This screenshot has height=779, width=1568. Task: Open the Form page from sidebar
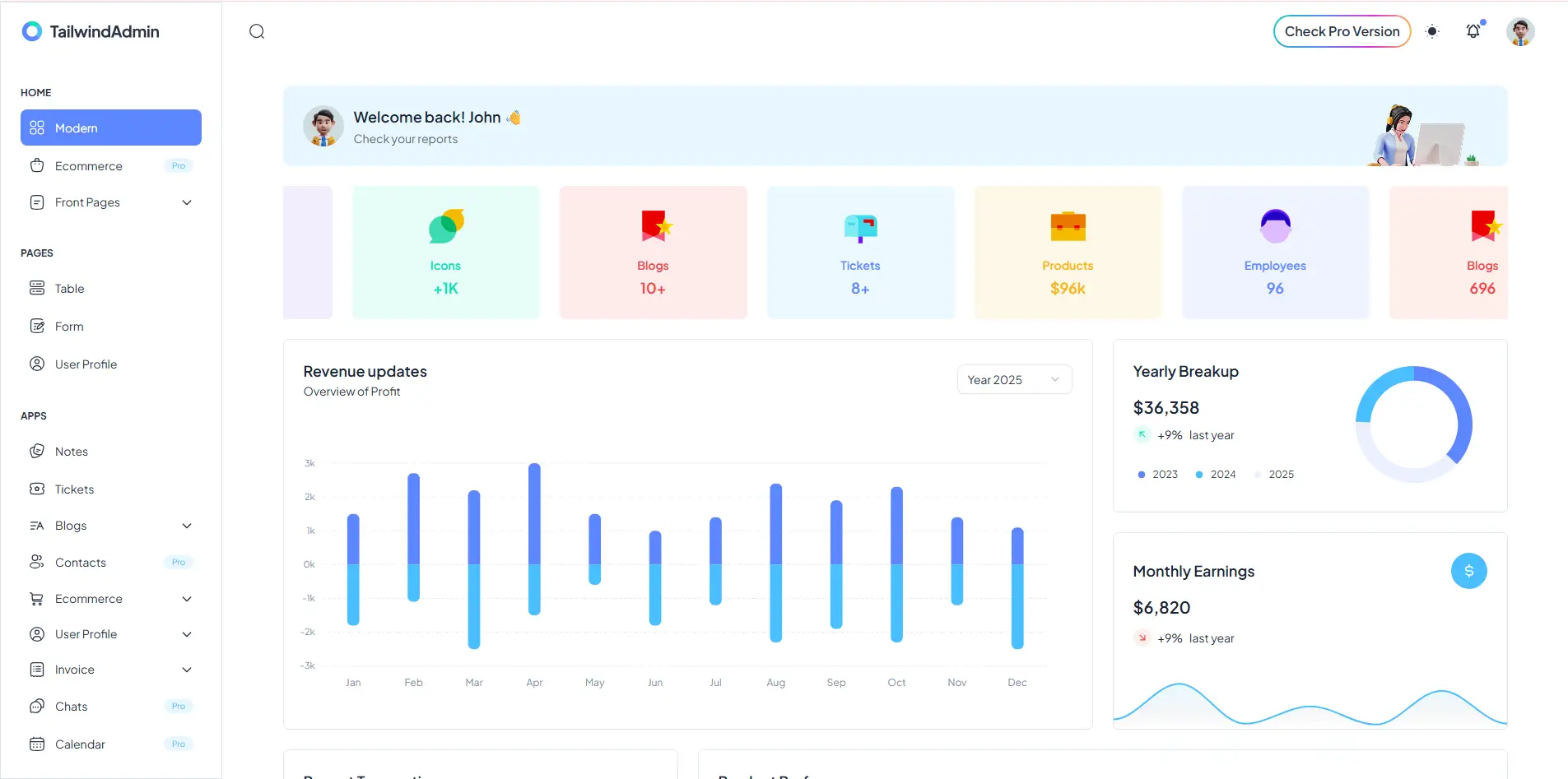pos(67,326)
